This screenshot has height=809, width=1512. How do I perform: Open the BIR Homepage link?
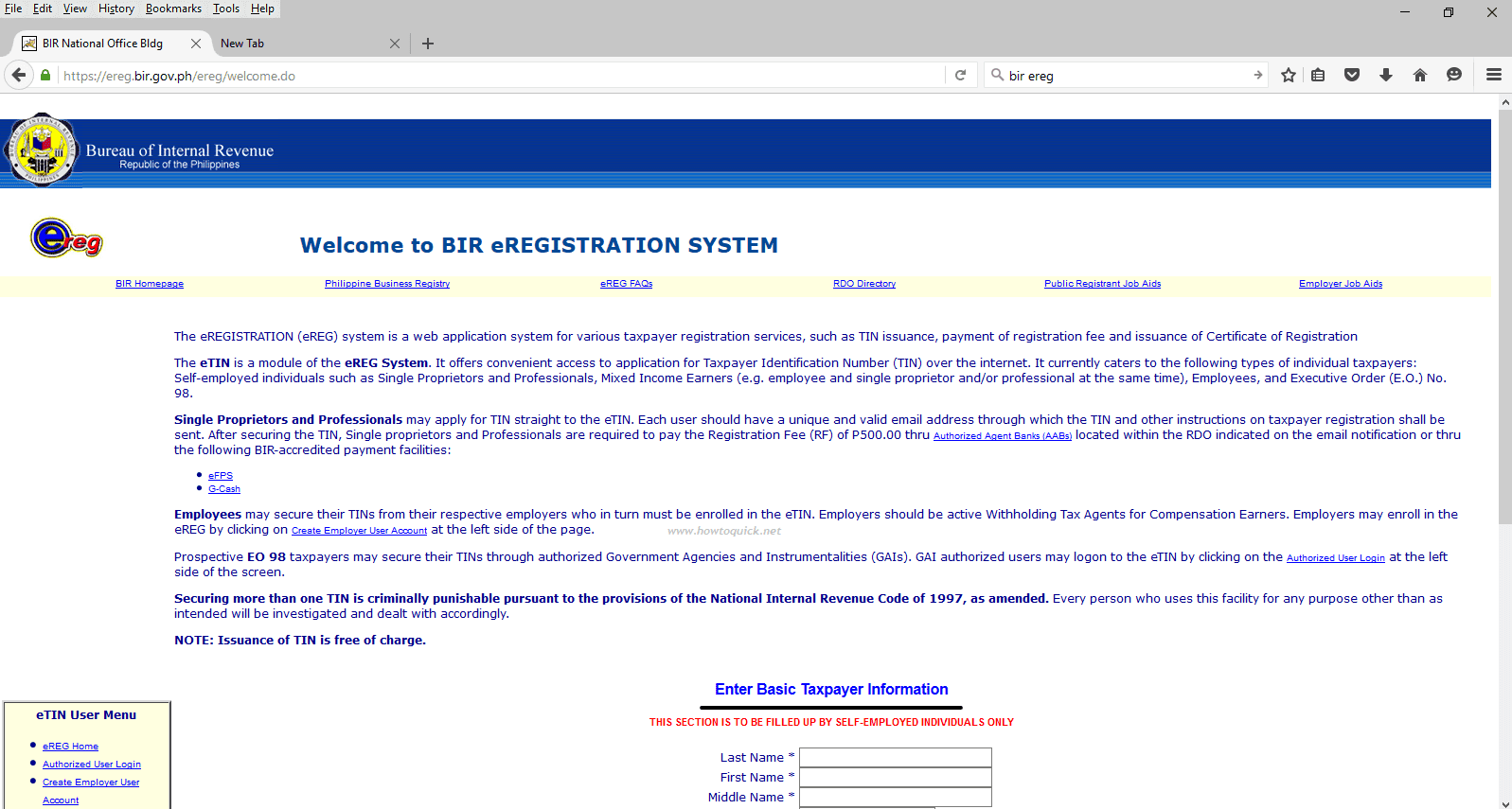click(x=150, y=284)
